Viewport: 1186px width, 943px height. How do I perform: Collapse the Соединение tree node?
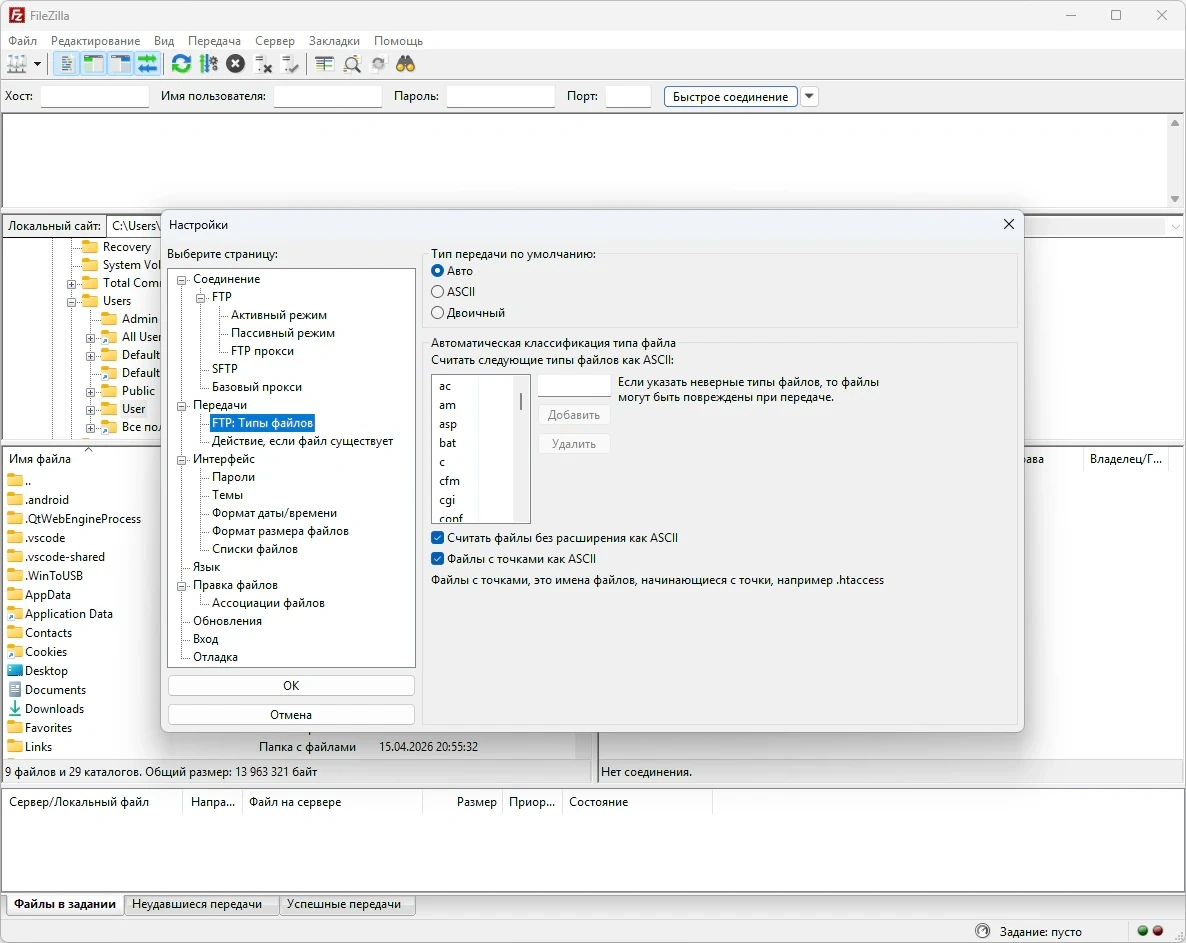[182, 280]
